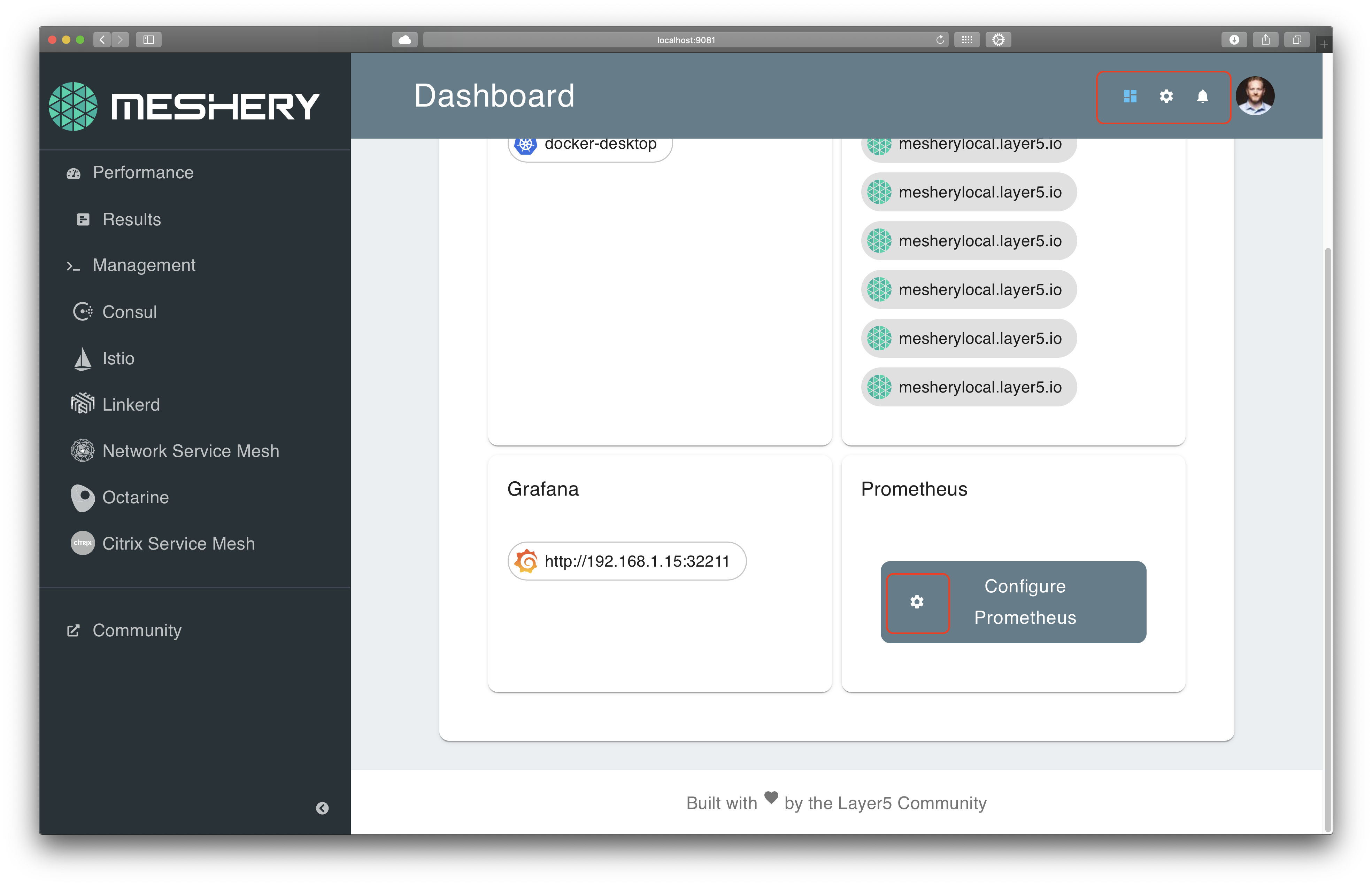The width and height of the screenshot is (1372, 886).
Task: Open the Community link in sidebar
Action: 136,631
